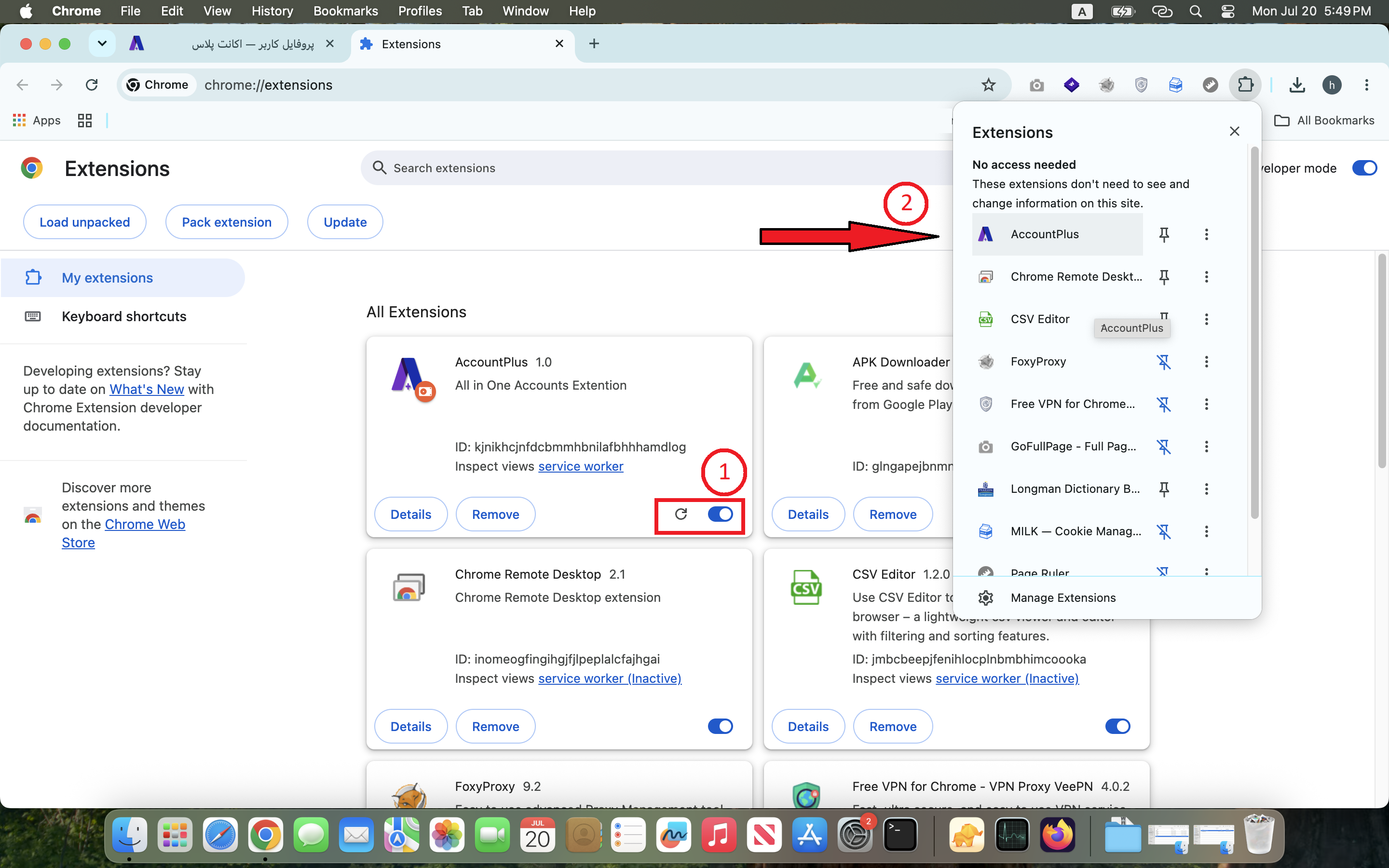Click the purple diamond extension icon in toolbar
The height and width of the screenshot is (868, 1389).
tap(1071, 85)
